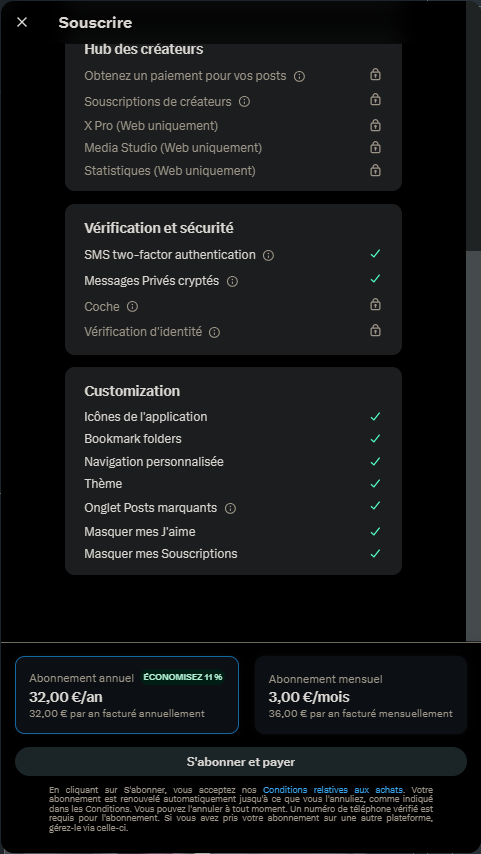This screenshot has height=854, width=481.
Task: Click the checkmark for Icônes de l'application
Action: coord(375,417)
